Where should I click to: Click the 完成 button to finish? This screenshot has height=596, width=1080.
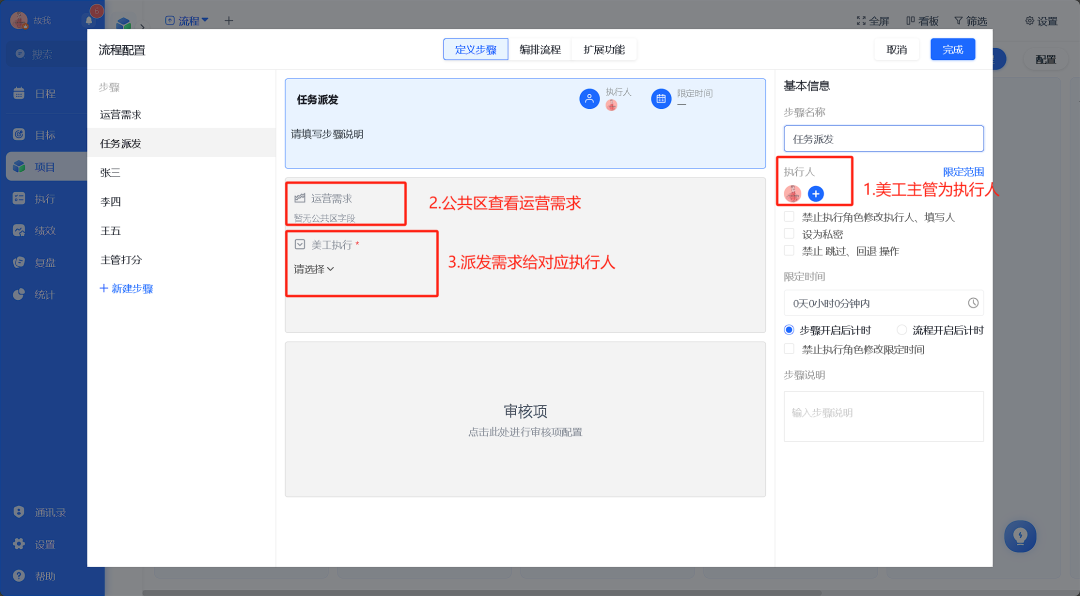tap(952, 48)
